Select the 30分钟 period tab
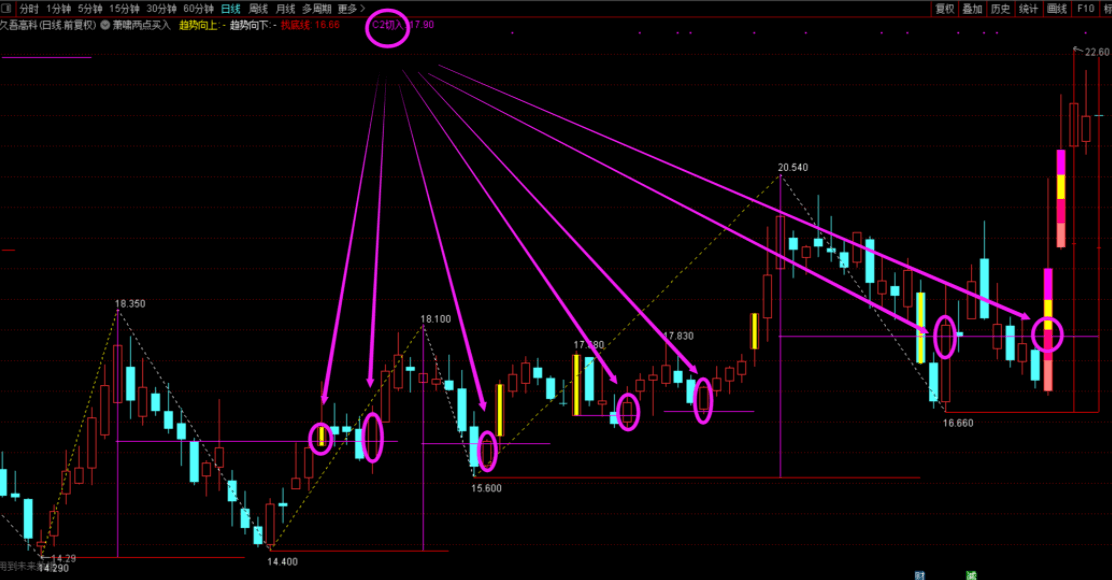Viewport: 1112px width, 580px height. [x=161, y=9]
